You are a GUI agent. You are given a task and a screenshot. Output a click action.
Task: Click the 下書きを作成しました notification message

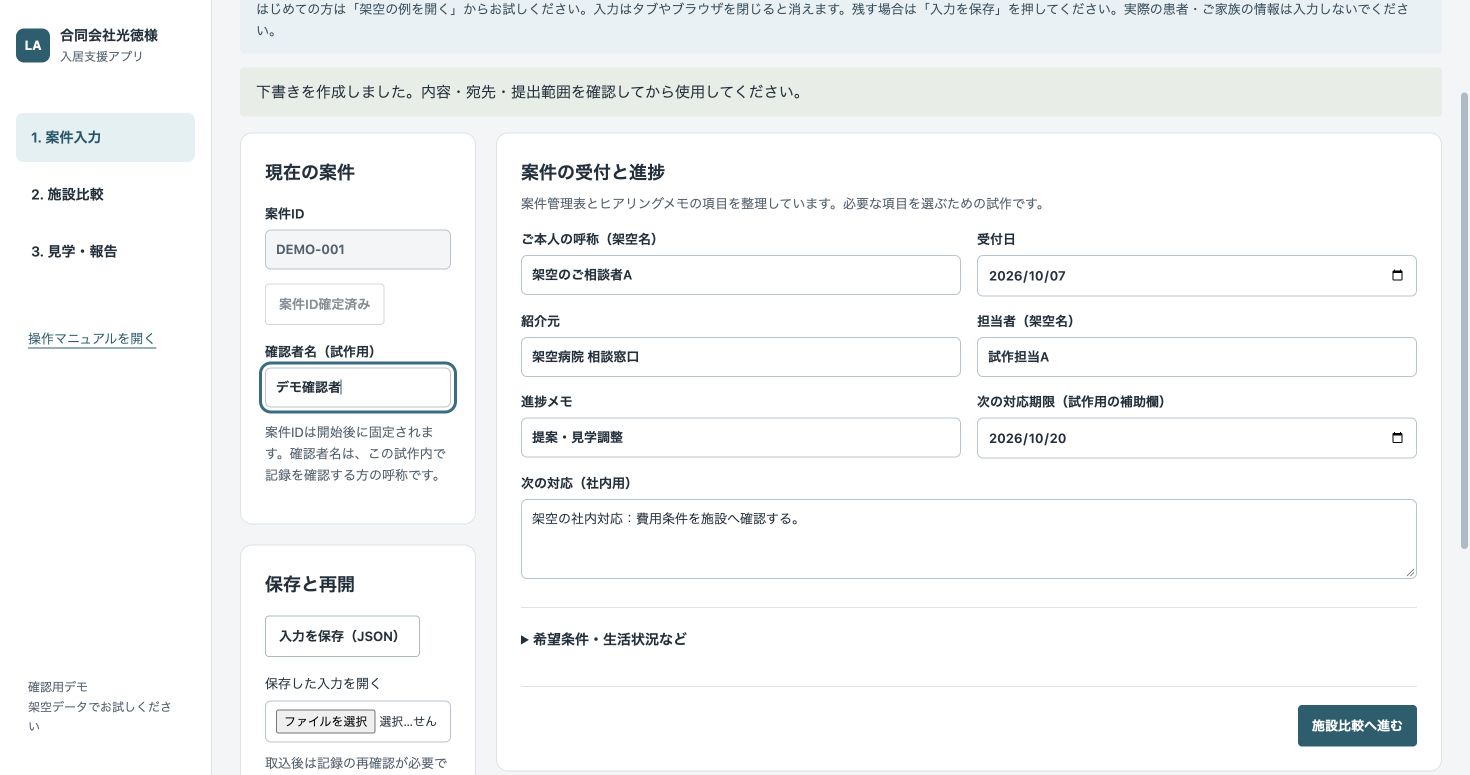pyautogui.click(x=529, y=92)
